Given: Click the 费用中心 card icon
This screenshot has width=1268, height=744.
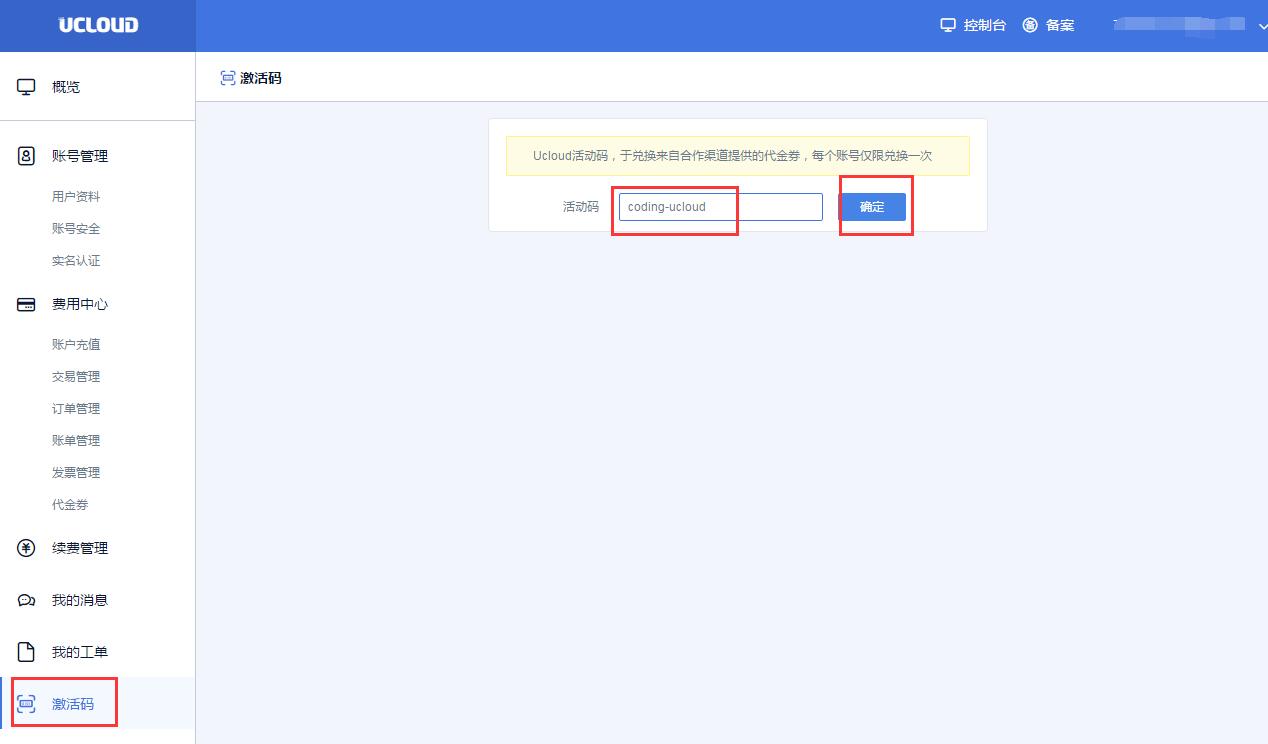Looking at the screenshot, I should [x=27, y=304].
